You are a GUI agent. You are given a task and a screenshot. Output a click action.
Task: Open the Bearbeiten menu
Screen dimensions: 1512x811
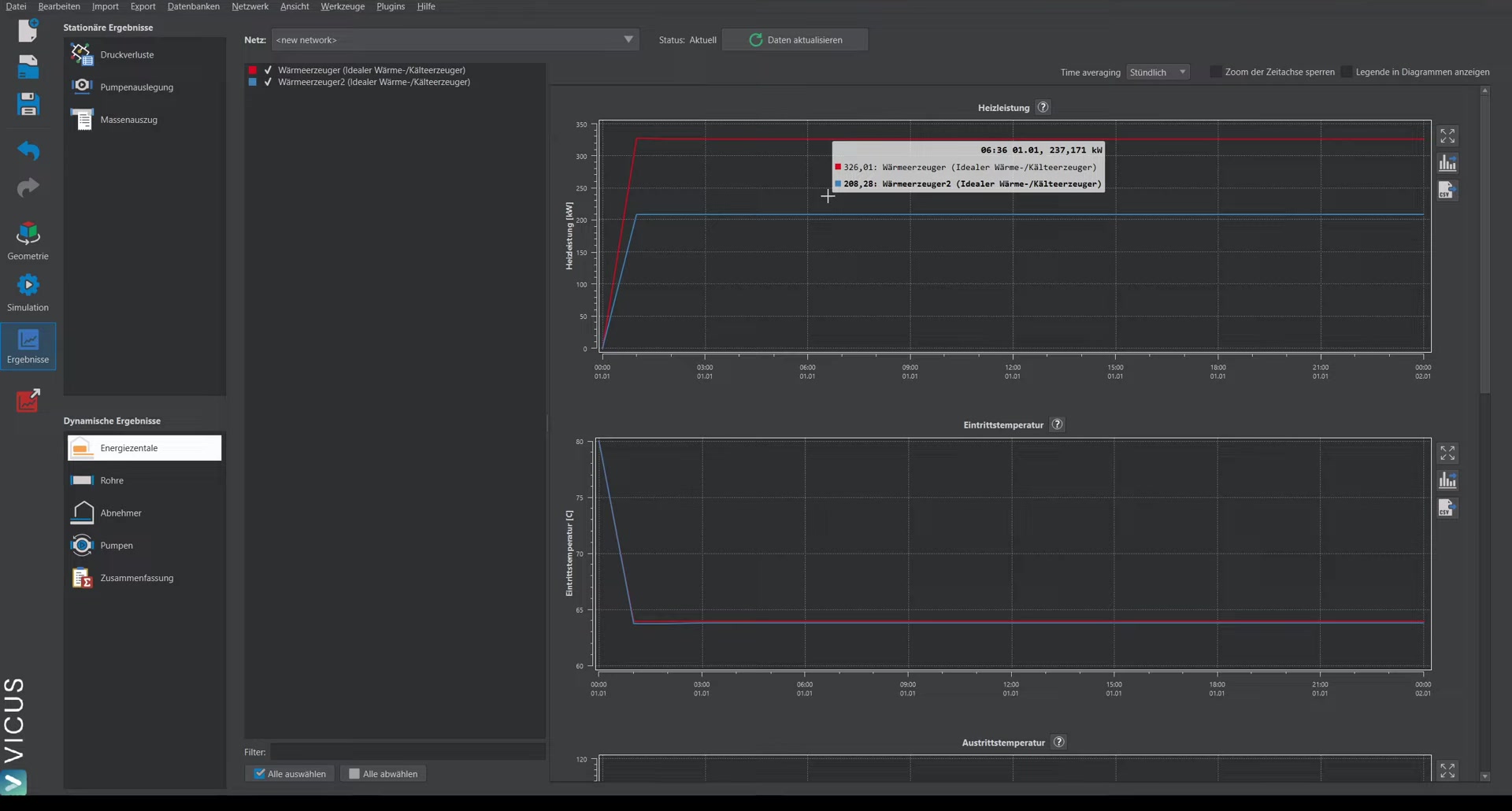tap(59, 6)
